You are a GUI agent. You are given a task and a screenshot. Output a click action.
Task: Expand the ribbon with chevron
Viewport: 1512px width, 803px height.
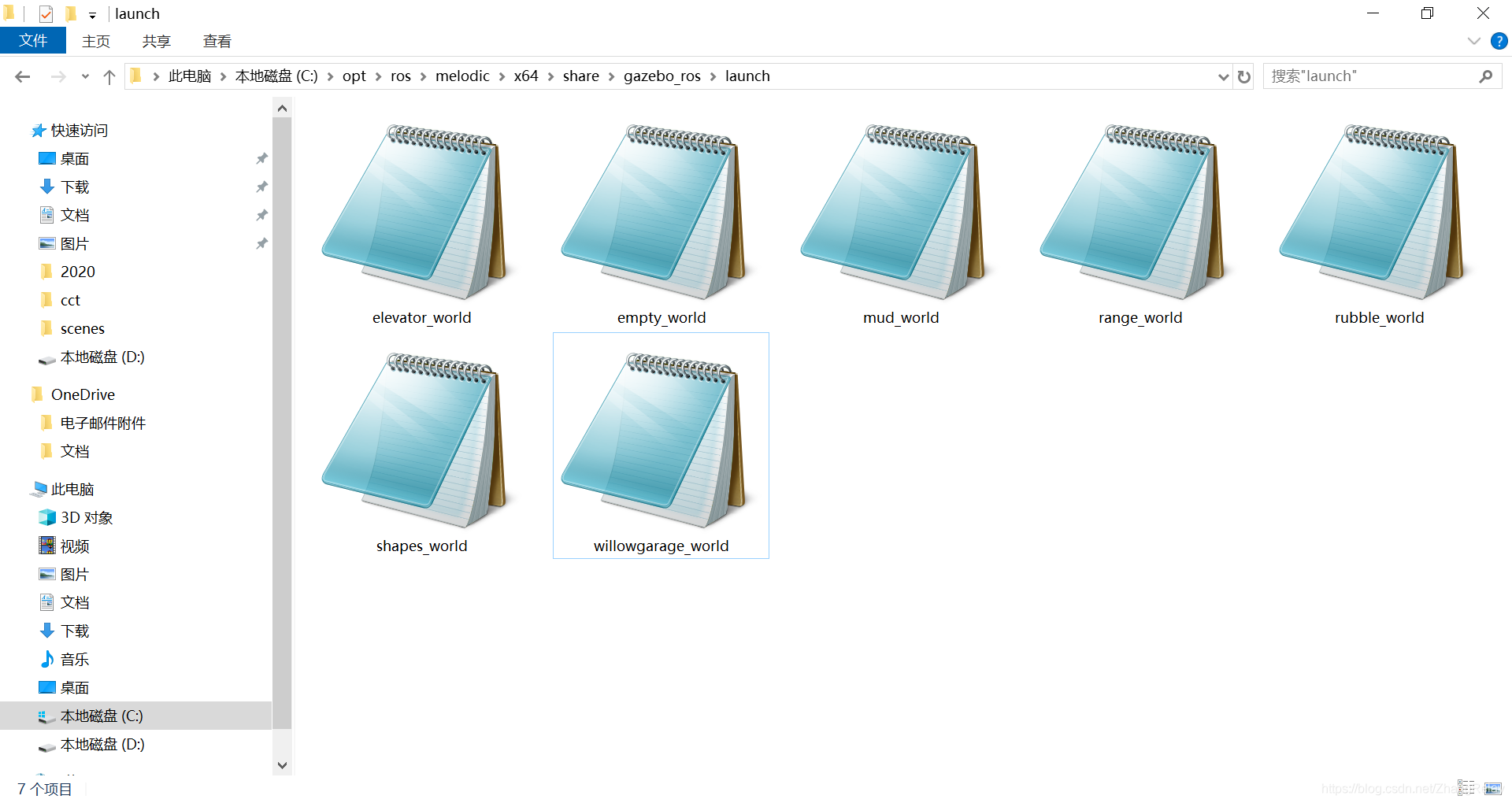pyautogui.click(x=1474, y=41)
